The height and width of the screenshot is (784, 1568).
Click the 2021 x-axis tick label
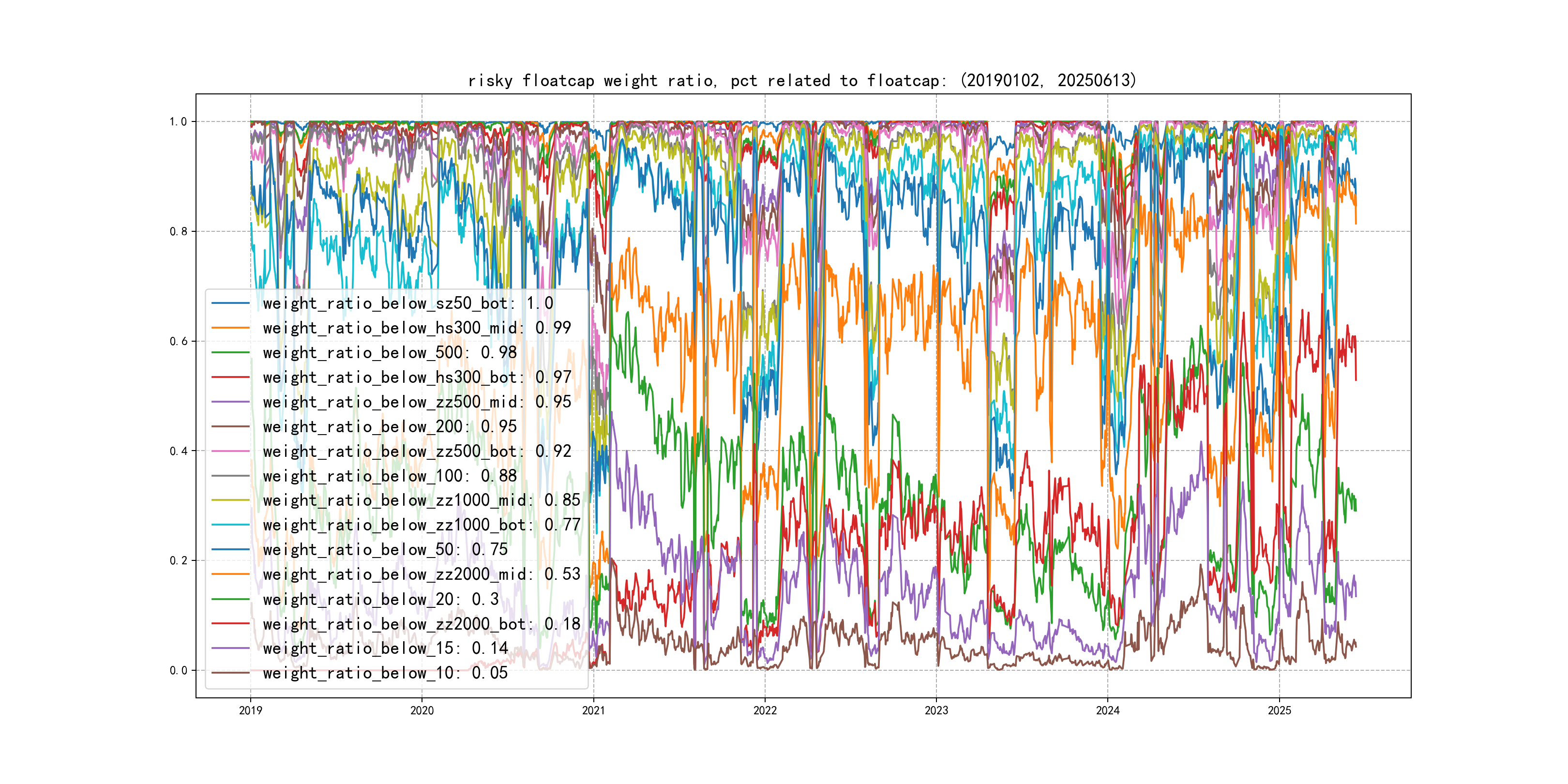(593, 710)
